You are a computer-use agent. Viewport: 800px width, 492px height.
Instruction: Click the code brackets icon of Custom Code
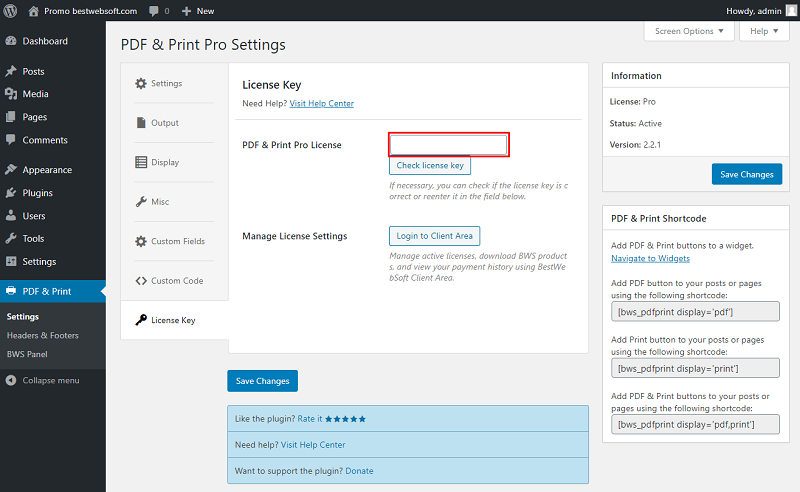point(141,281)
